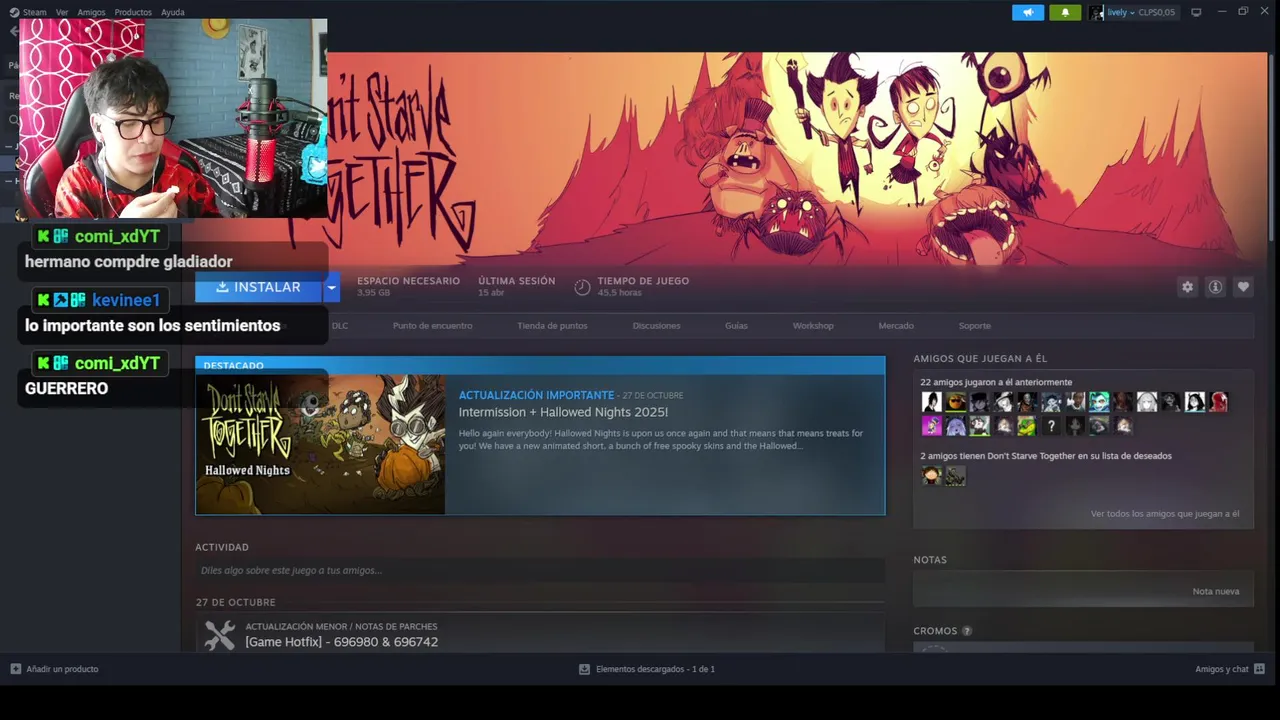This screenshot has height=720, width=1280.
Task: Open the Ayuda menu
Action: [x=173, y=12]
